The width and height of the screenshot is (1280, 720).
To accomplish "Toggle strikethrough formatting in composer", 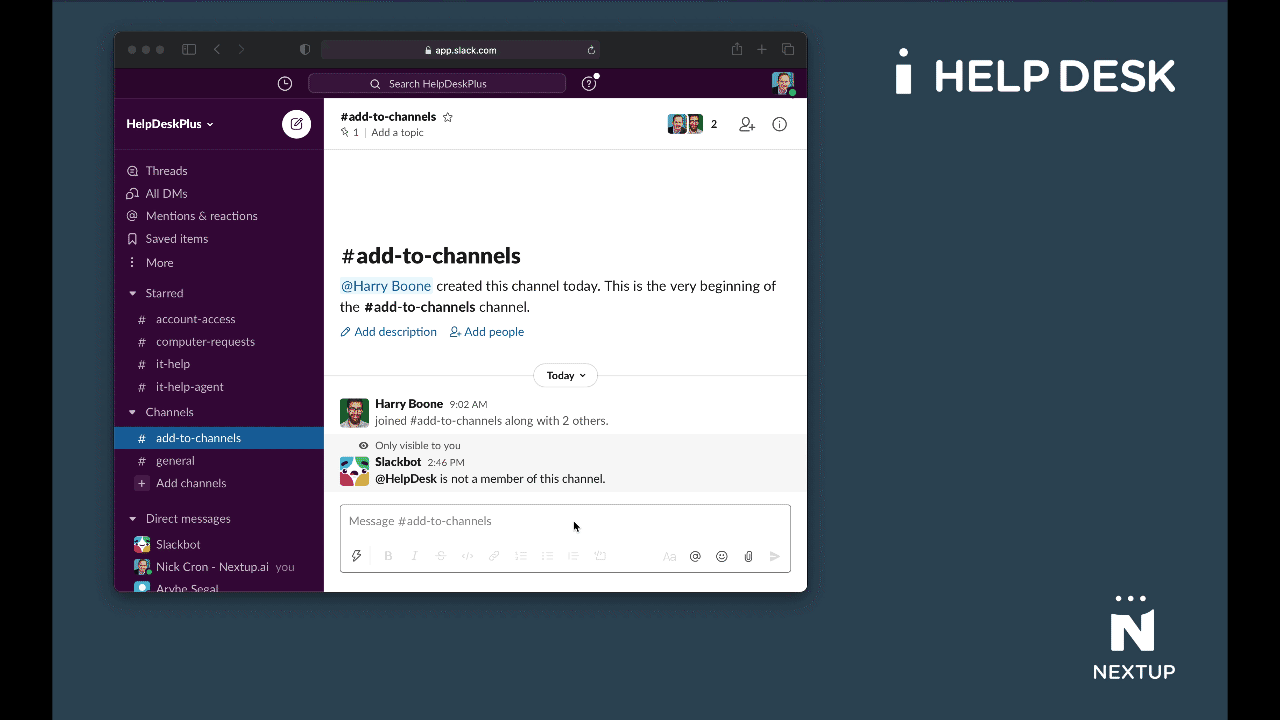I will pyautogui.click(x=441, y=556).
